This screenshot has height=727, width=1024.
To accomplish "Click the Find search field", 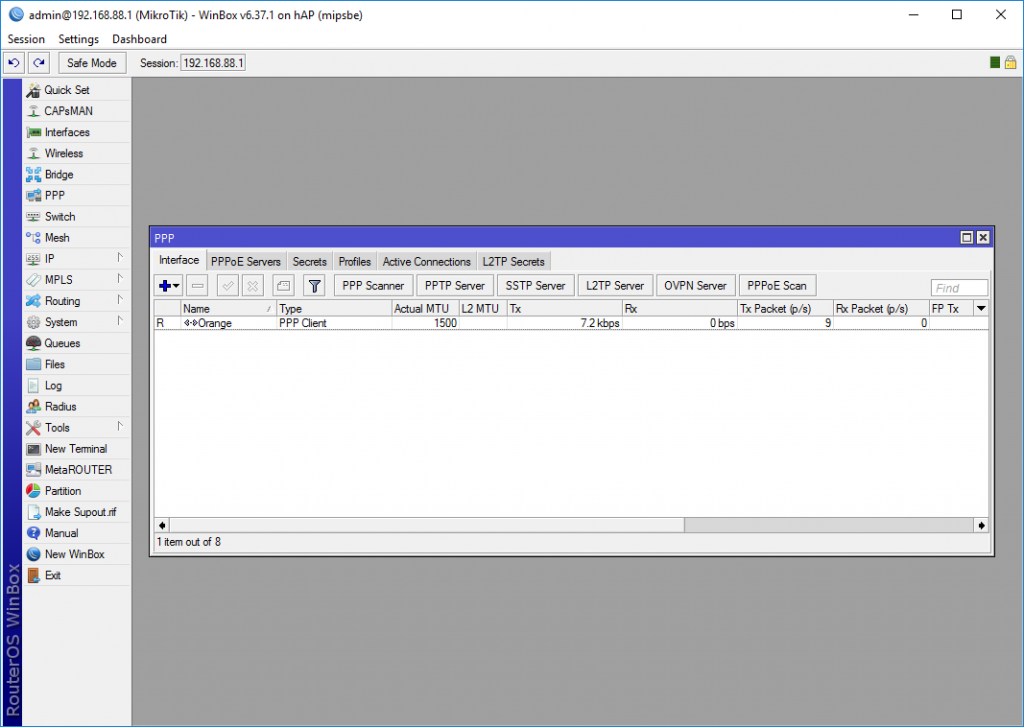I will click(x=959, y=288).
